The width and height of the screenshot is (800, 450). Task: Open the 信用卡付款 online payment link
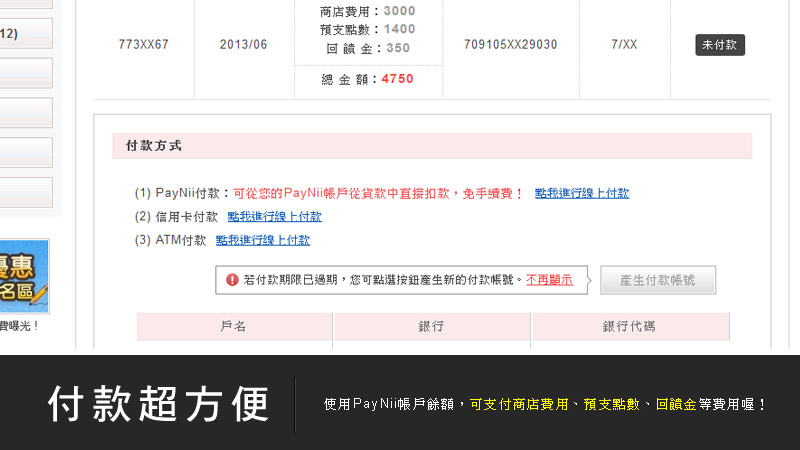pyautogui.click(x=274, y=216)
